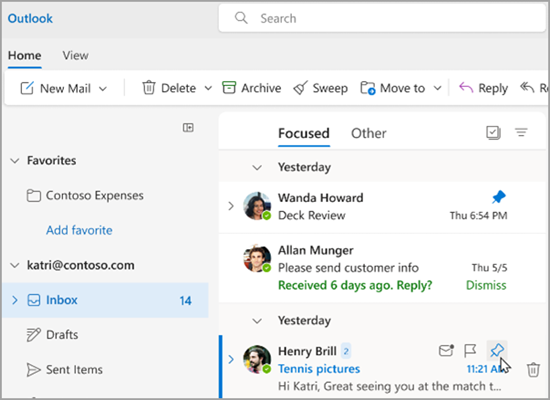Open the New Mail dropdown arrow
The image size is (550, 400).
click(x=103, y=89)
